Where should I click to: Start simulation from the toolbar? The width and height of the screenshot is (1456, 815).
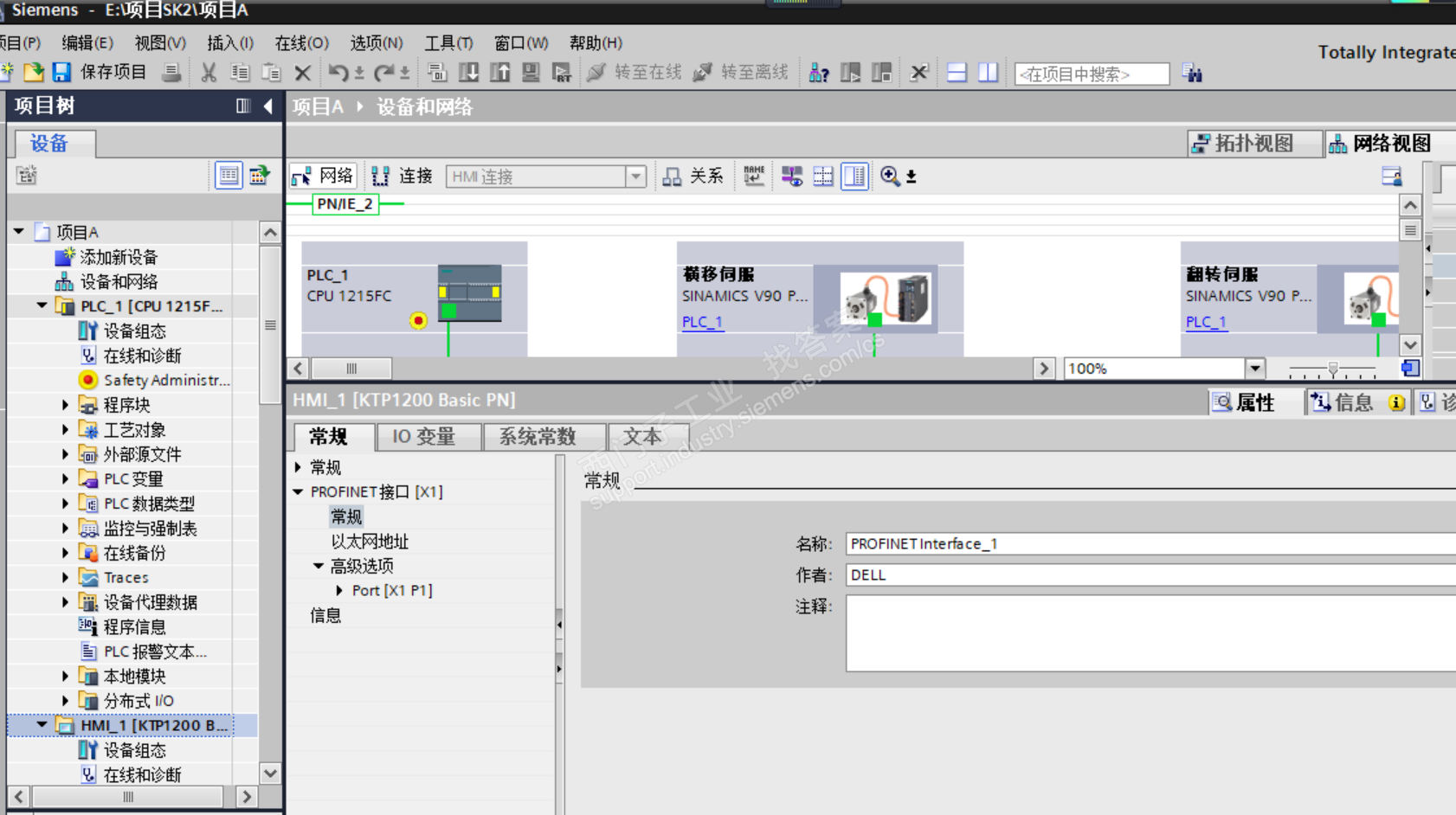tap(531, 73)
